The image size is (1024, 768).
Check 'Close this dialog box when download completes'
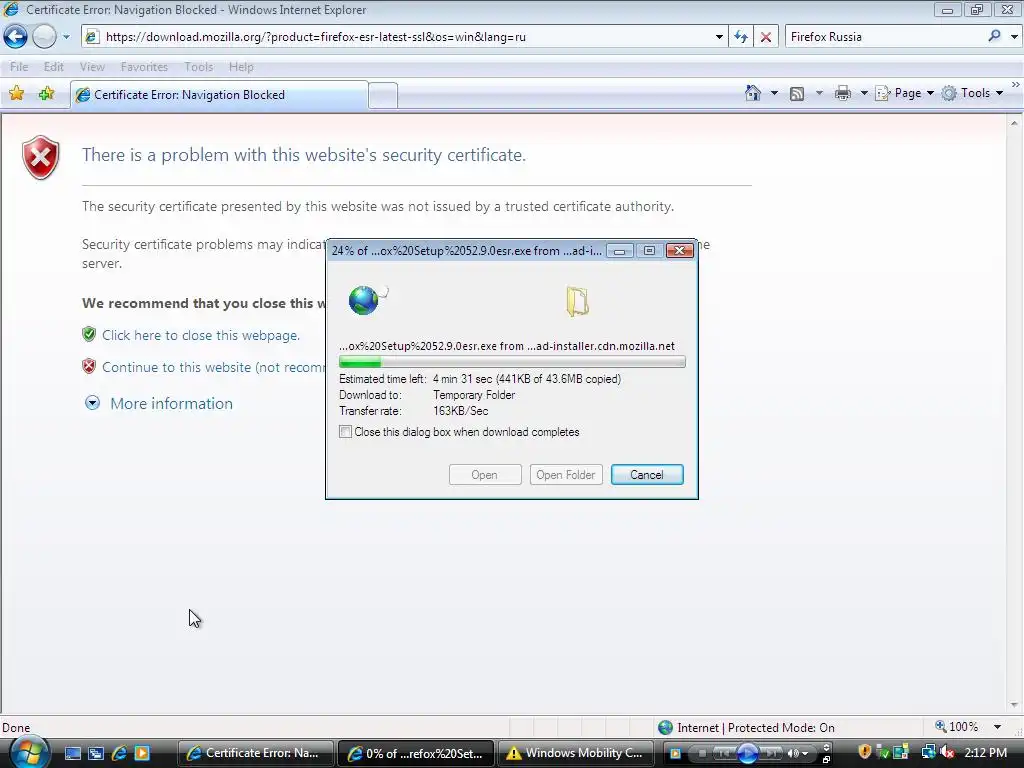click(x=345, y=432)
